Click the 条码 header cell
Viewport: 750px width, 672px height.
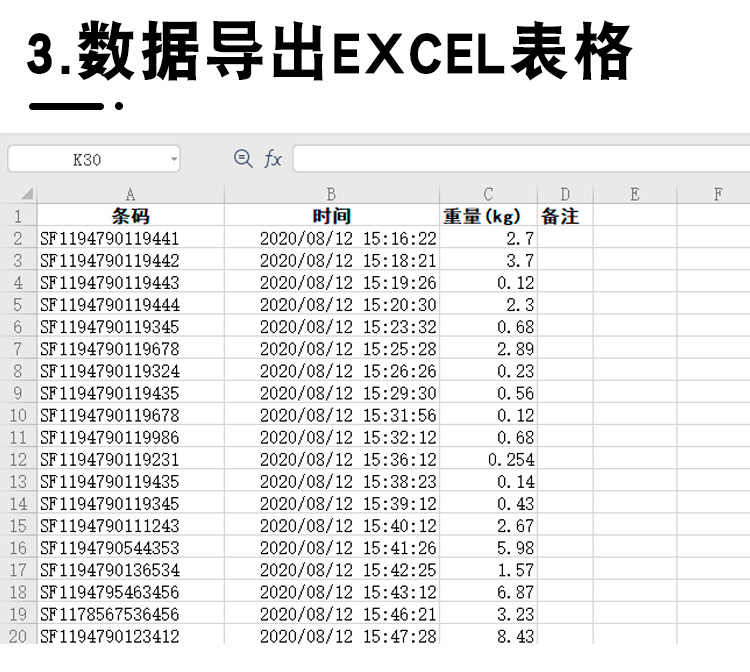tap(131, 216)
